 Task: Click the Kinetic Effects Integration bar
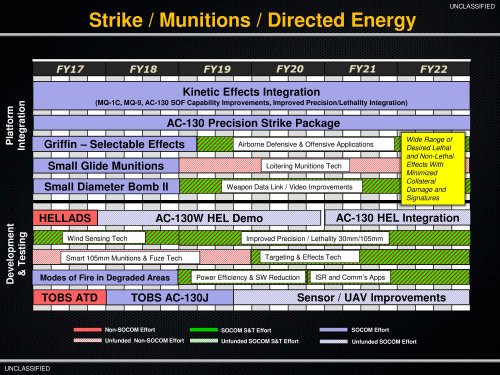pyautogui.click(x=252, y=96)
